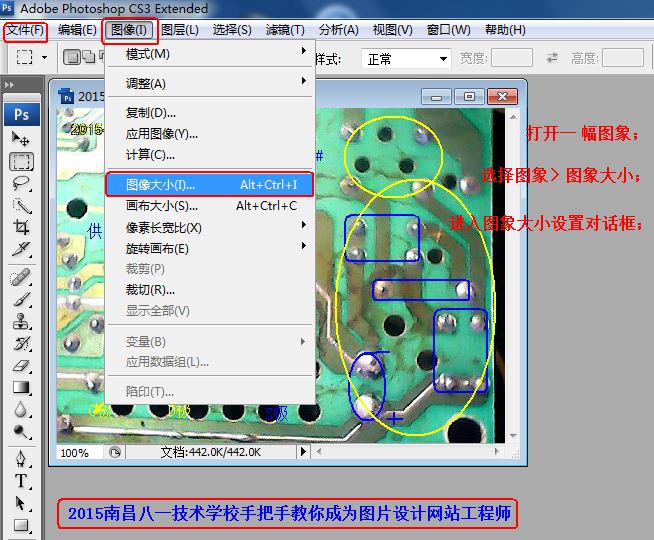Screen dimensions: 654x540
Task: Open the 图层(L) menu
Action: click(180, 30)
